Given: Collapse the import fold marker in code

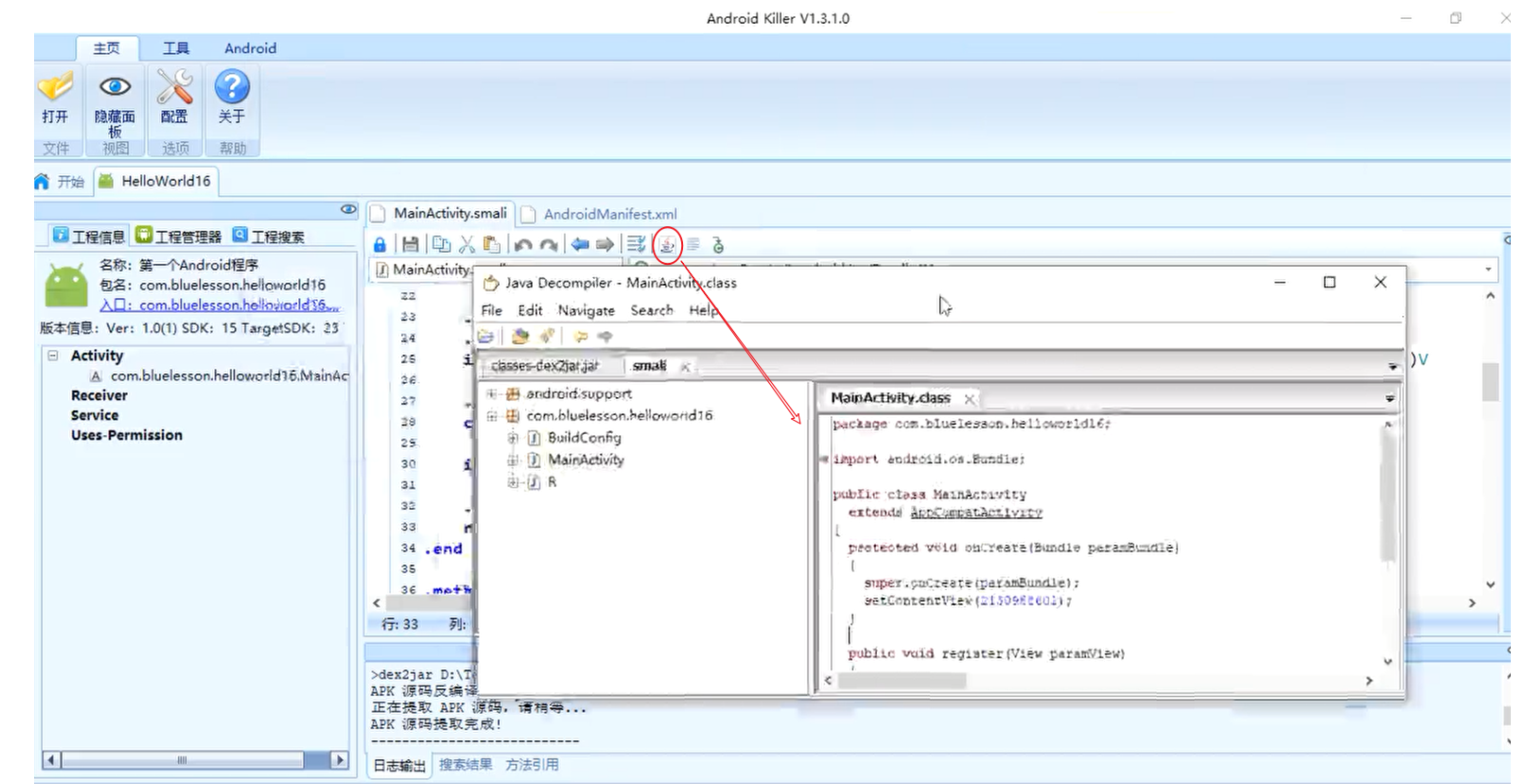Looking at the screenshot, I should [824, 459].
